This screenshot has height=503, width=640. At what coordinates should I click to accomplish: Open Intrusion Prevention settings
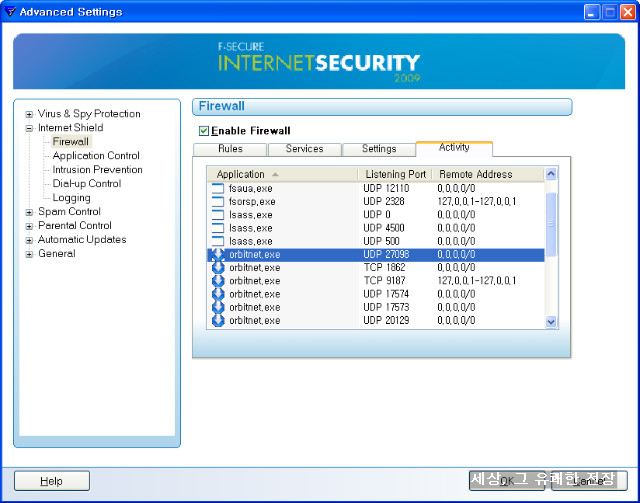click(98, 169)
